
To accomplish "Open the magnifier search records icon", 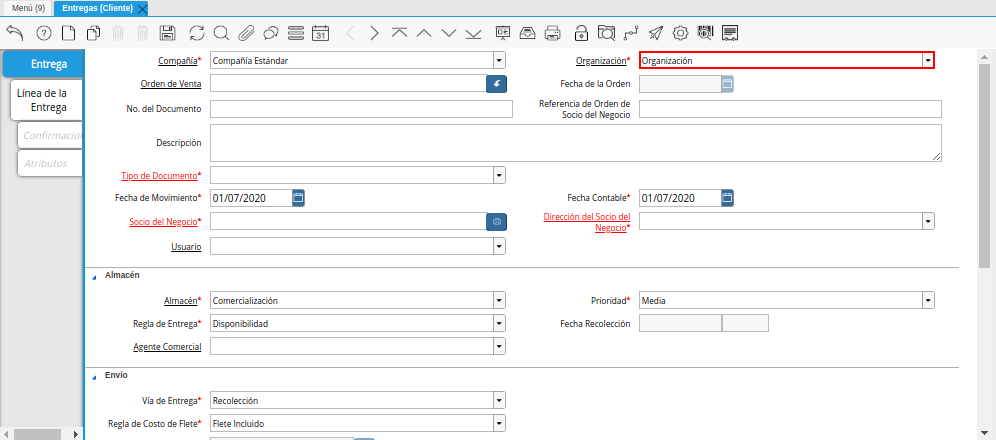I will (221, 33).
